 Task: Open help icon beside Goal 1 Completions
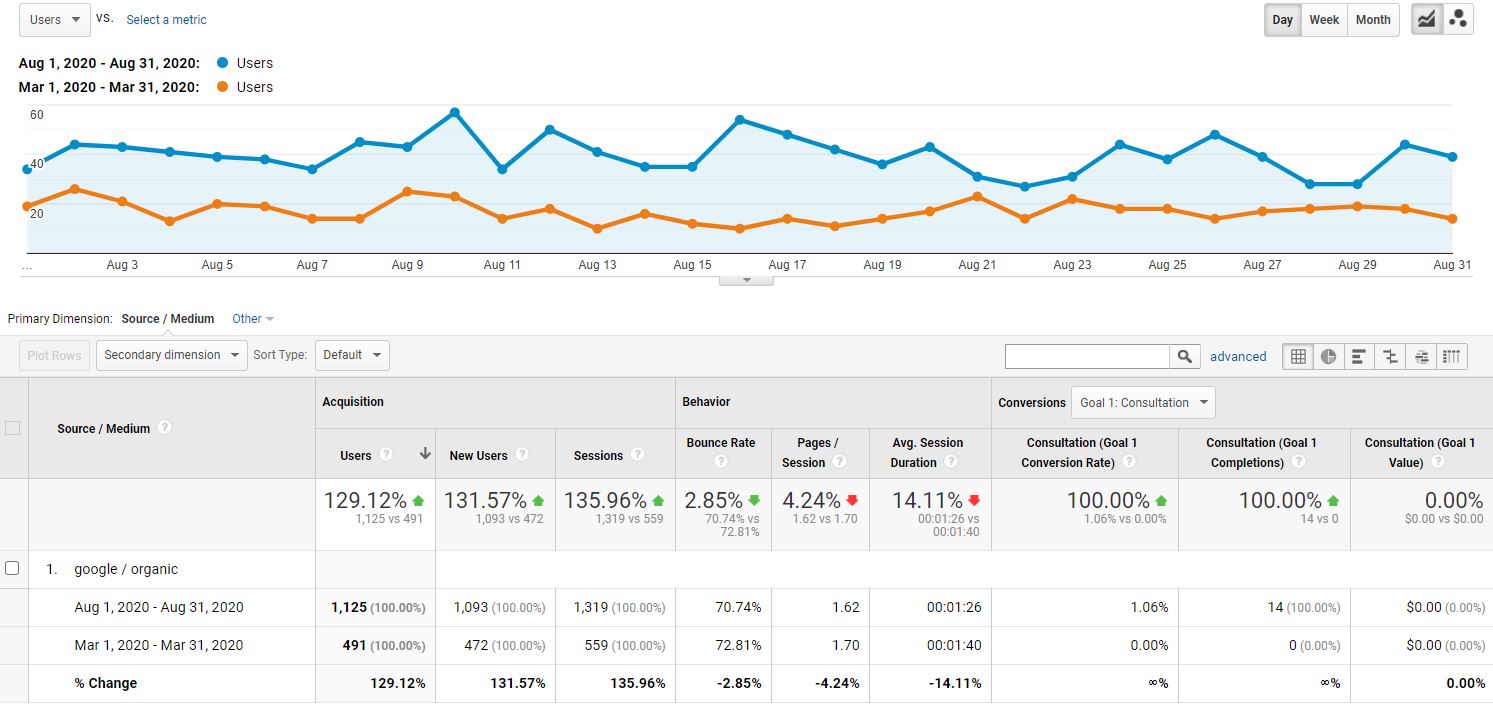1297,462
